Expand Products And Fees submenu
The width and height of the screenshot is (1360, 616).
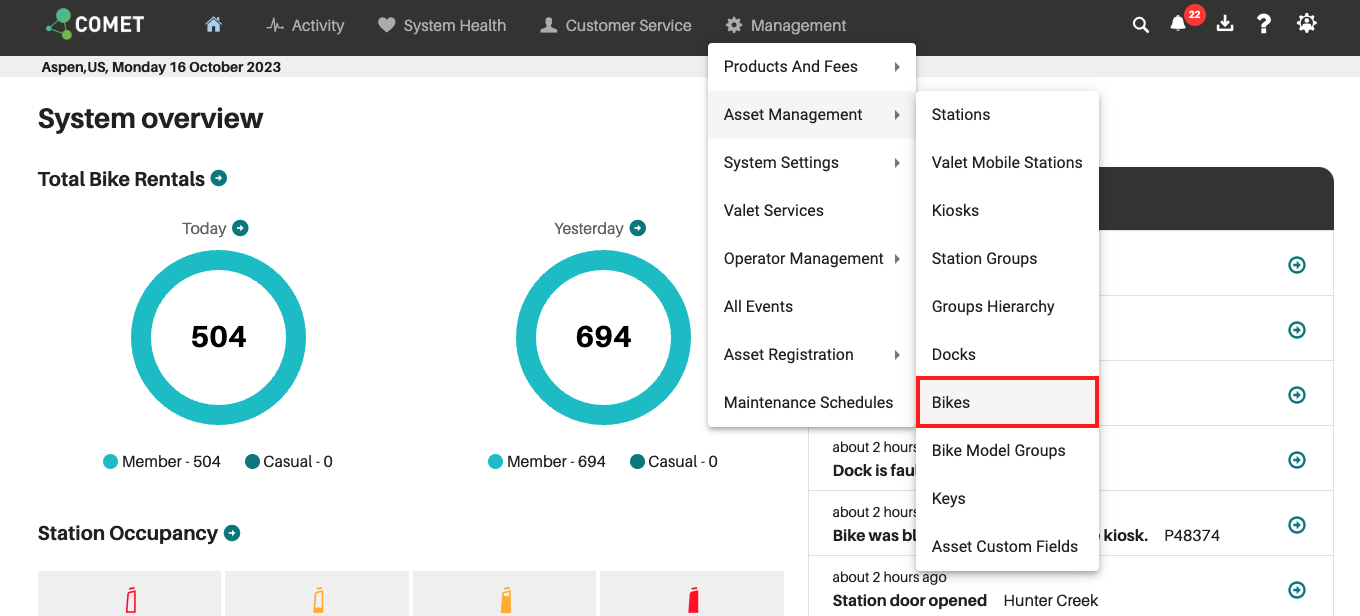pyautogui.click(x=812, y=67)
